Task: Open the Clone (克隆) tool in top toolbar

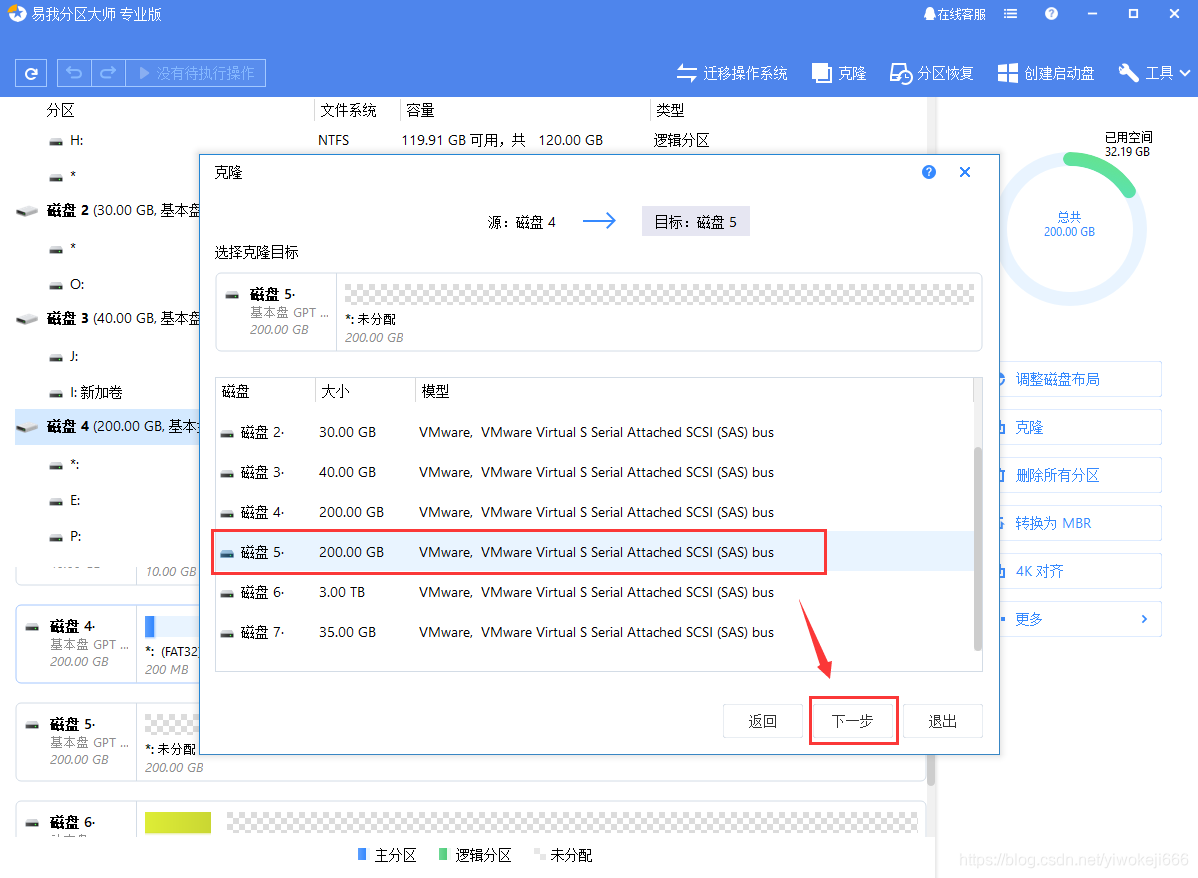Action: (x=839, y=73)
